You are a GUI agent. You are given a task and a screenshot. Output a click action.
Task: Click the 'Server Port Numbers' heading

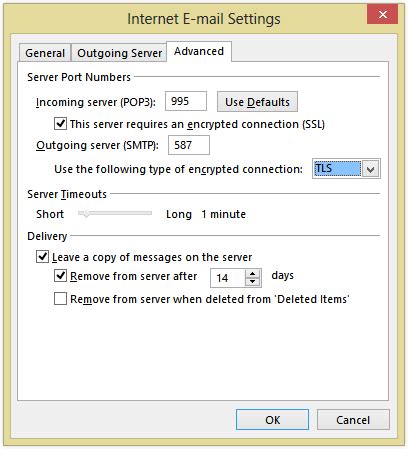point(79,77)
